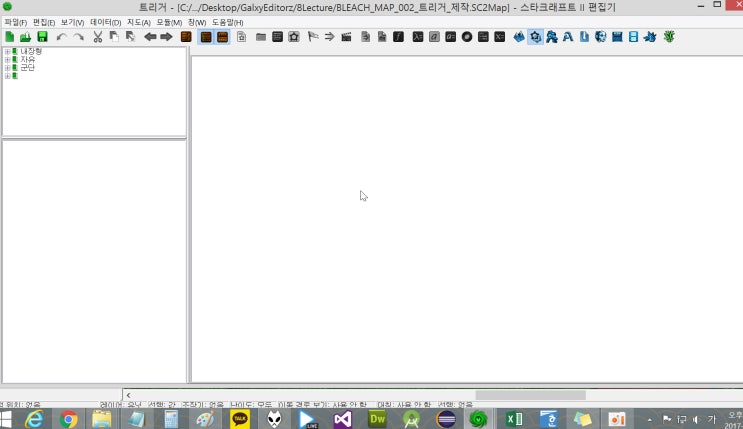Viewport: 743px width, 429px height.
Task: Open the 도움말(H) menu
Action: click(227, 22)
